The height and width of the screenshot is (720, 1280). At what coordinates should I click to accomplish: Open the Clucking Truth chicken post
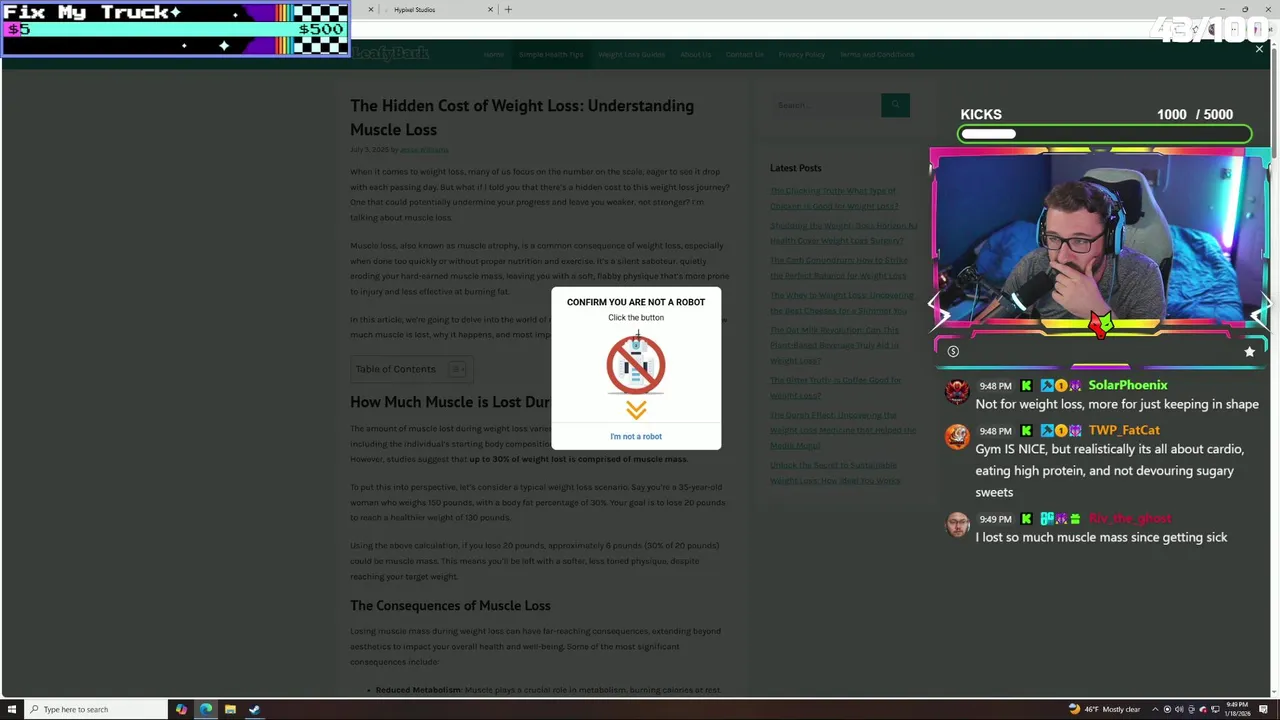(833, 198)
